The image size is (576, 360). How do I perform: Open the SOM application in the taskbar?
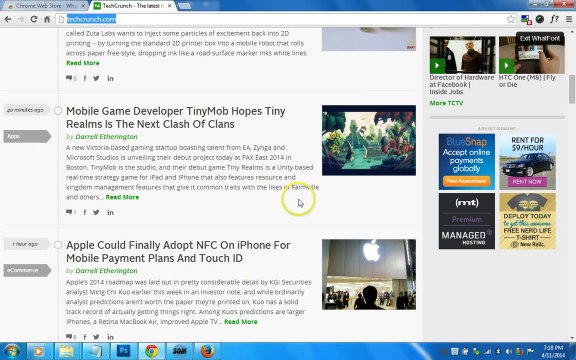(x=180, y=351)
